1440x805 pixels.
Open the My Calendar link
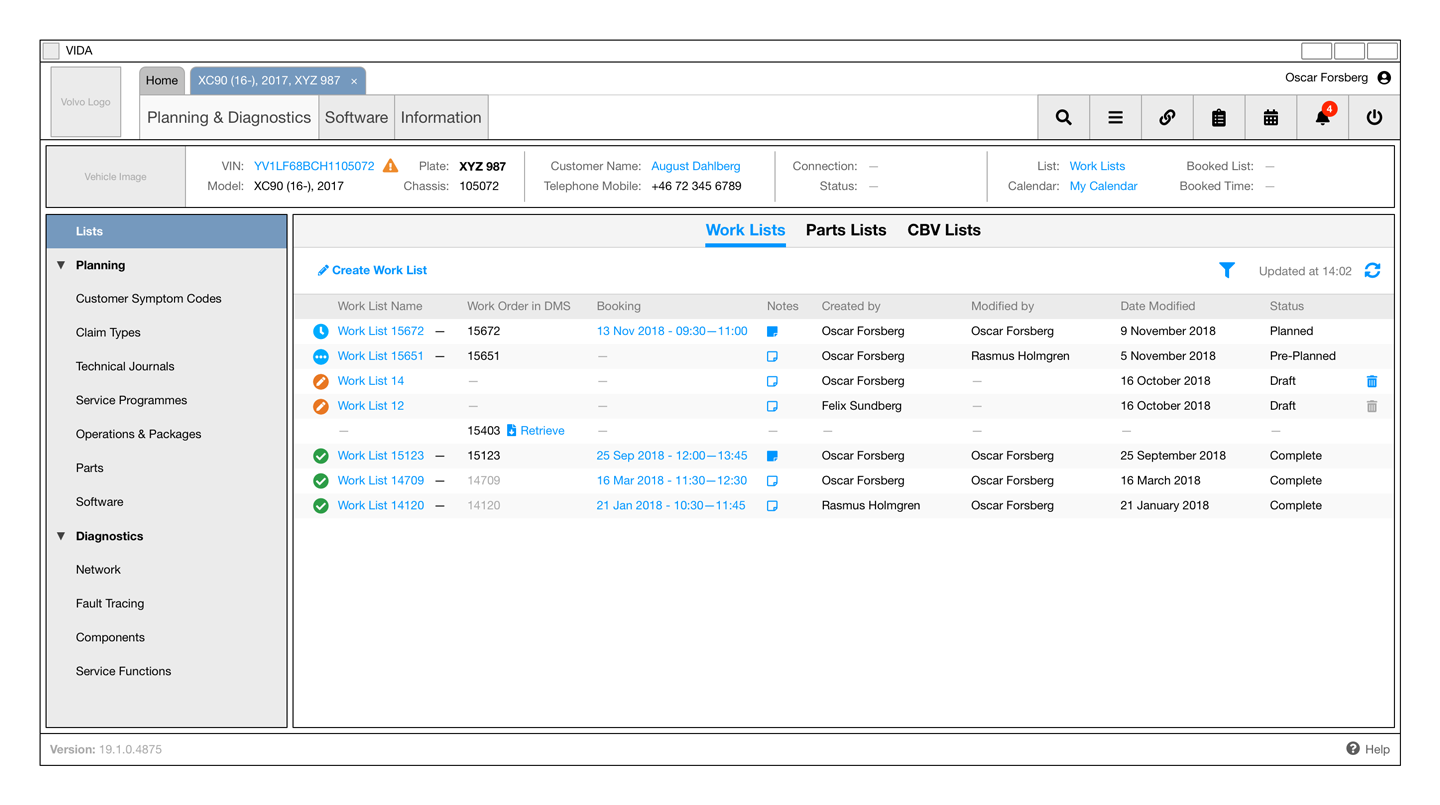(x=1103, y=186)
